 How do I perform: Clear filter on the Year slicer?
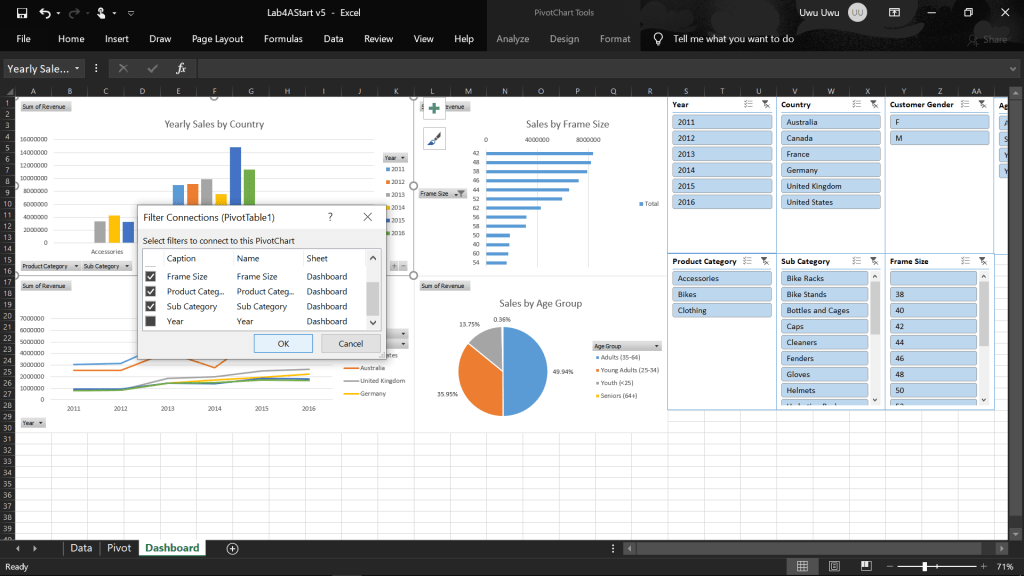click(x=765, y=104)
